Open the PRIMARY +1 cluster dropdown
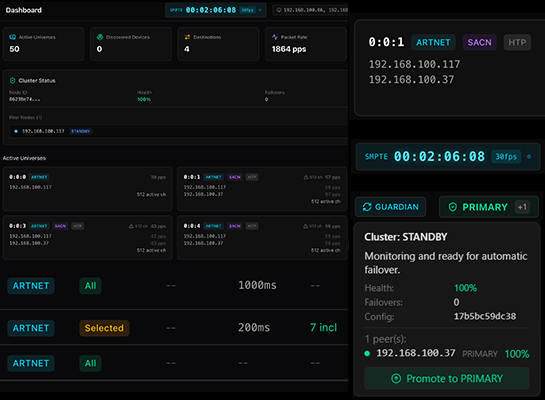545x400 pixels. coord(489,207)
